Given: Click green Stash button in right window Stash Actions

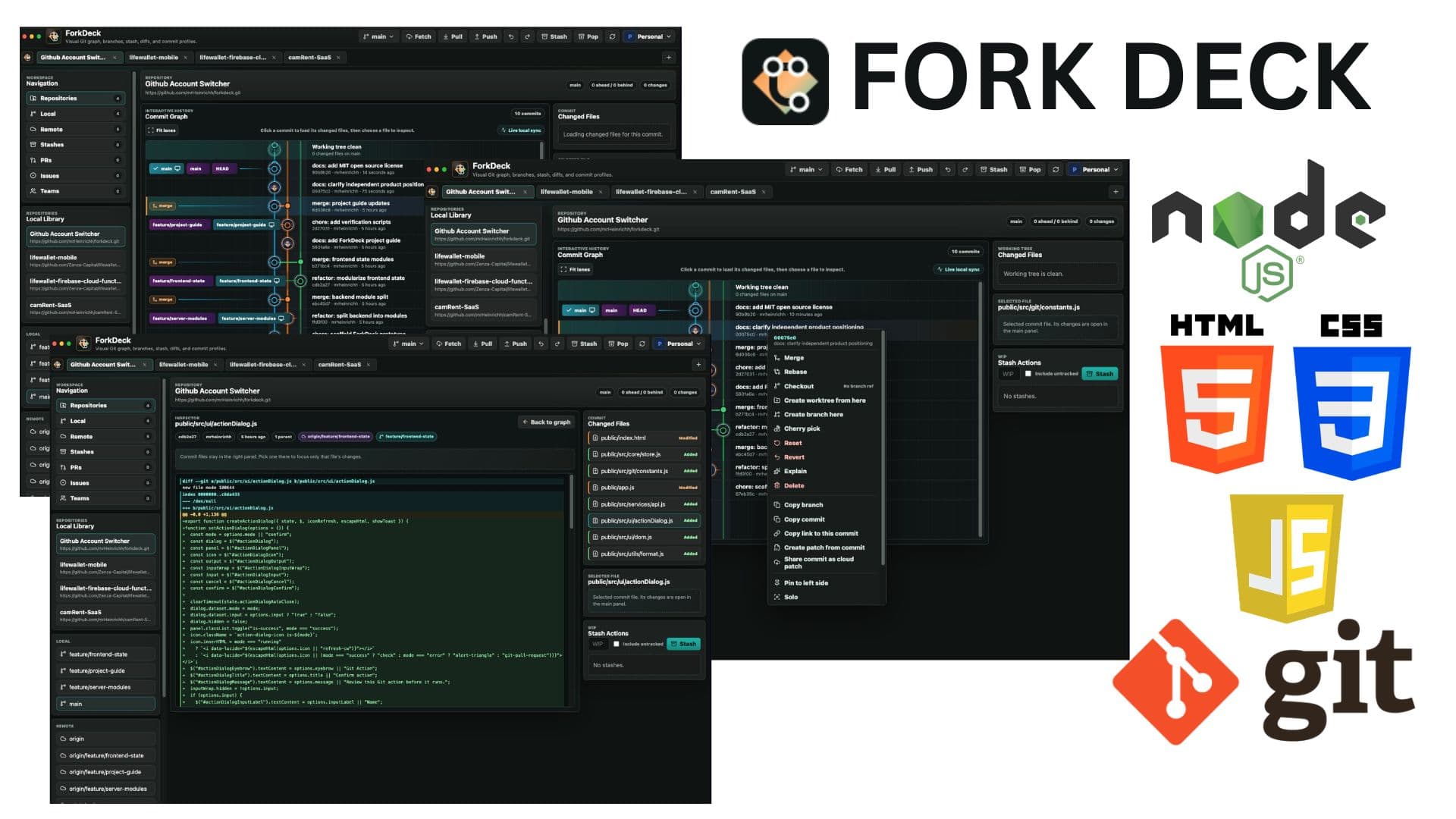Looking at the screenshot, I should click(1100, 374).
